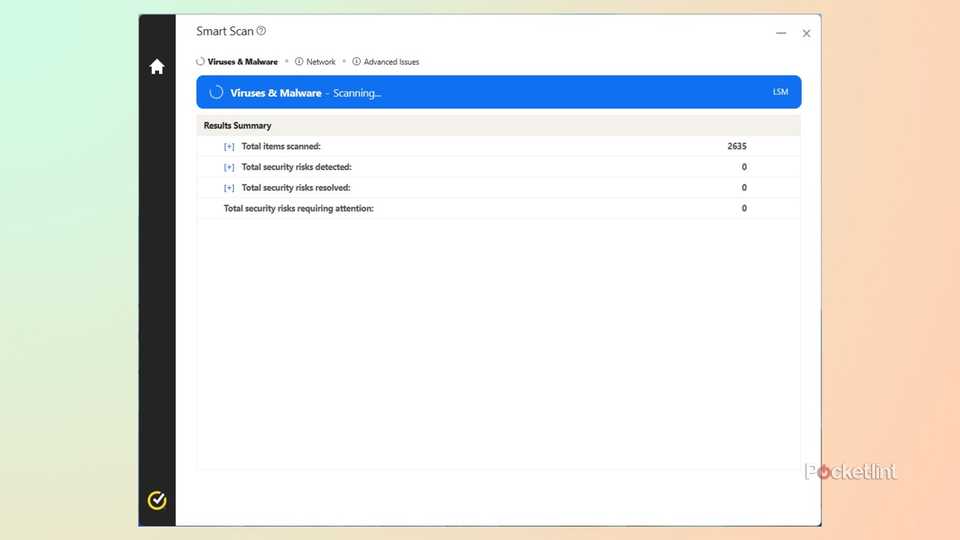Expand Total security risks resolved row
Image resolution: width=960 pixels, height=540 pixels.
tap(229, 188)
